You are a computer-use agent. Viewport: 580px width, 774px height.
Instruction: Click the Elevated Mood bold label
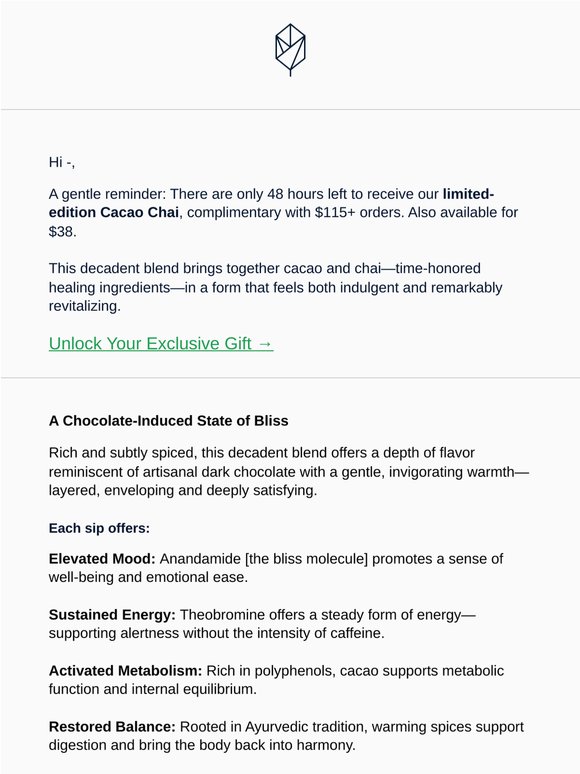point(102,559)
